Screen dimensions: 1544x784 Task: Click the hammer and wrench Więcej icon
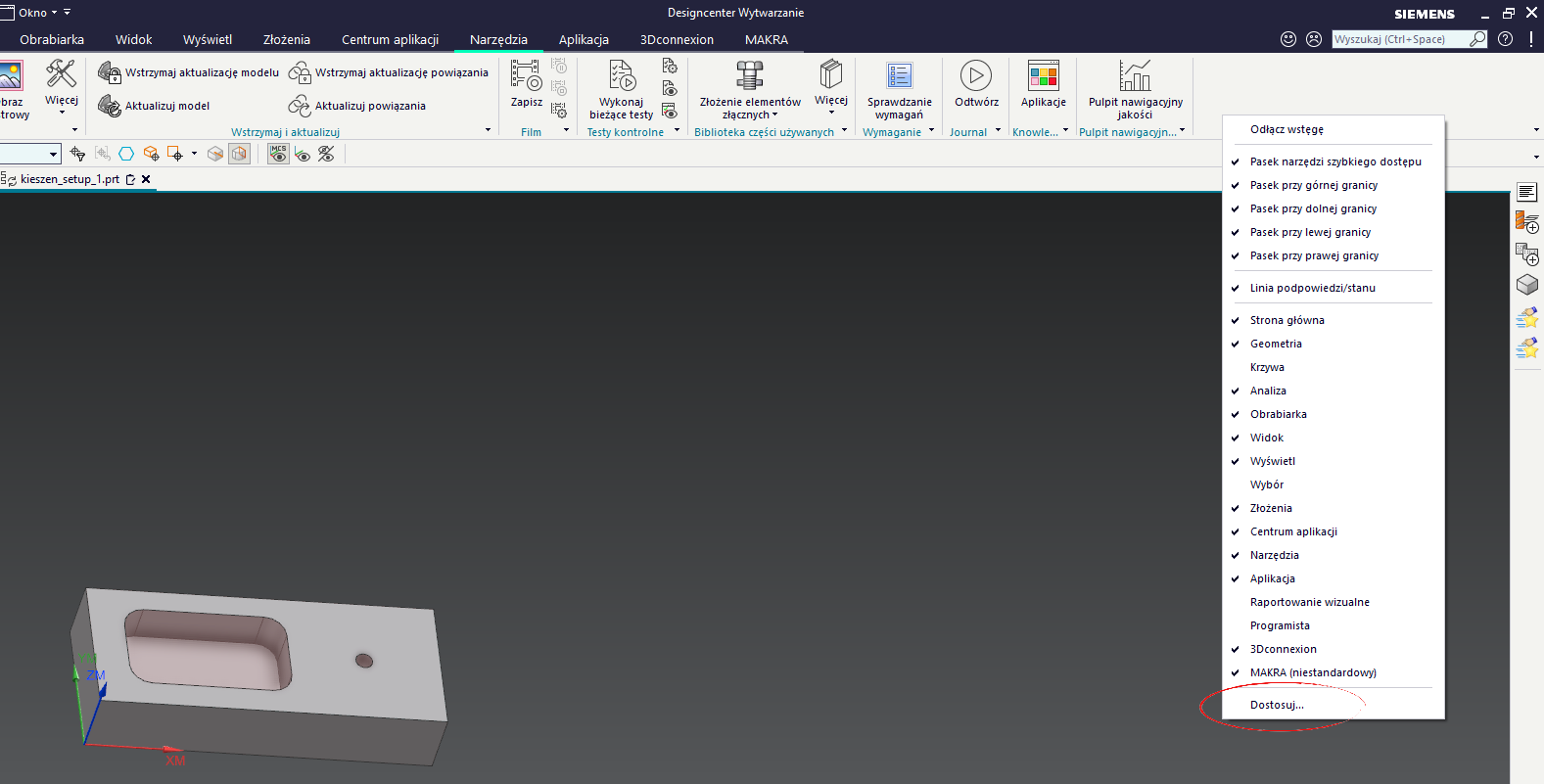pyautogui.click(x=61, y=73)
